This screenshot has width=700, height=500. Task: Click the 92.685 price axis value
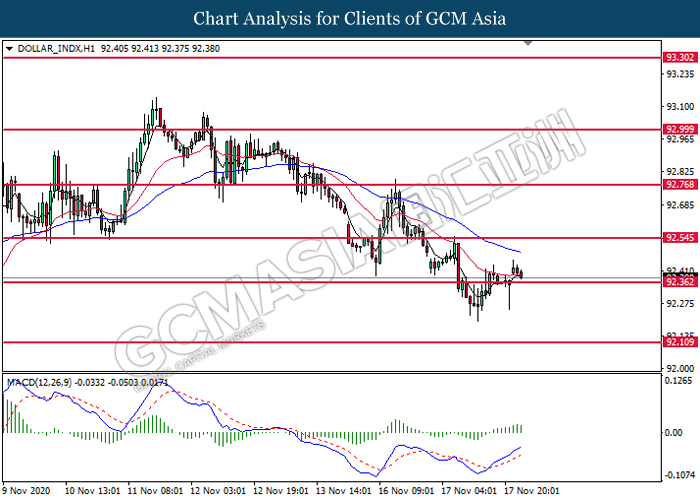click(680, 205)
